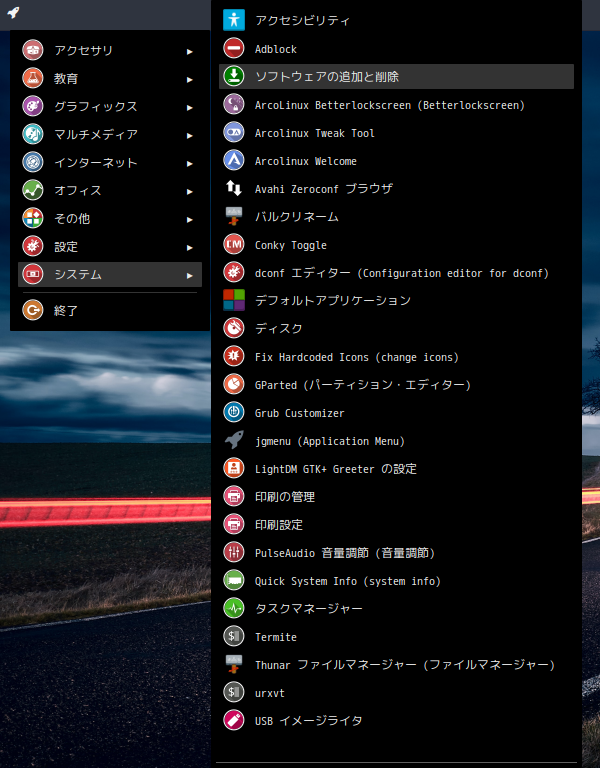Click the タスクマネージャー green pulse icon

(x=234, y=608)
